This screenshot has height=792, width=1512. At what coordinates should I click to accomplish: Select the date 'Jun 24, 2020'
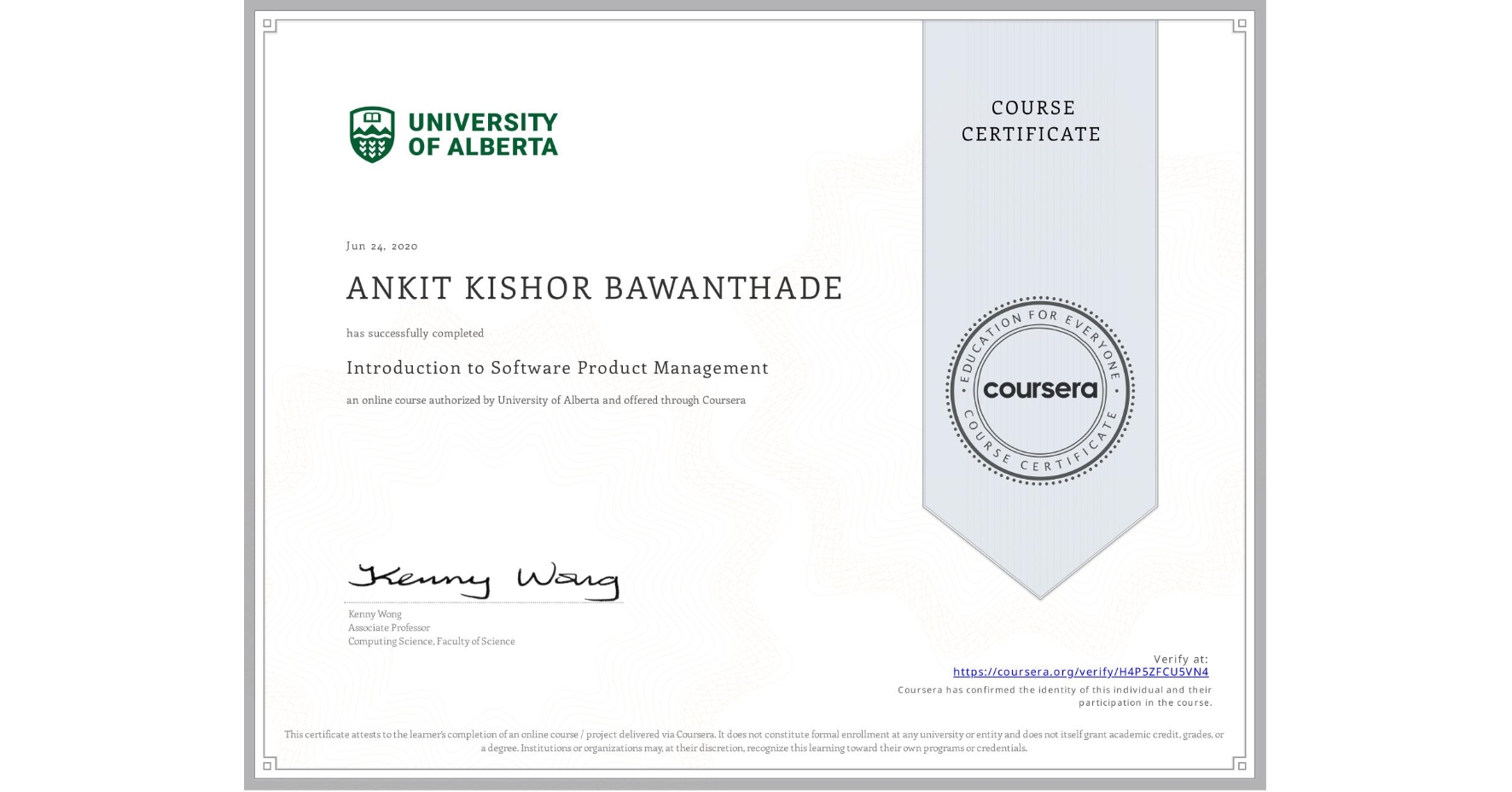pyautogui.click(x=381, y=246)
